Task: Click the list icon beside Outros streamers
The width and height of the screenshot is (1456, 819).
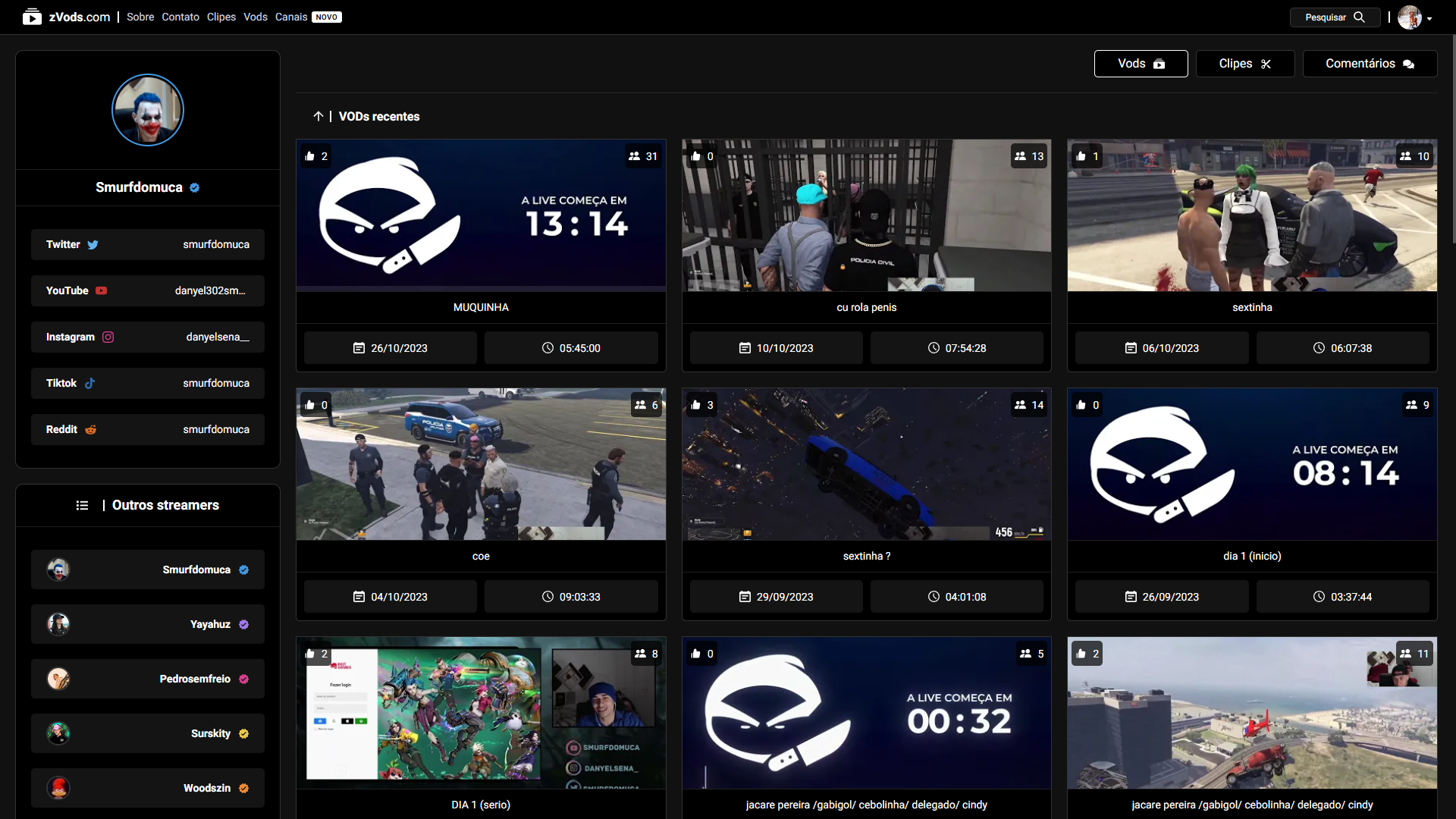Action: 83,506
